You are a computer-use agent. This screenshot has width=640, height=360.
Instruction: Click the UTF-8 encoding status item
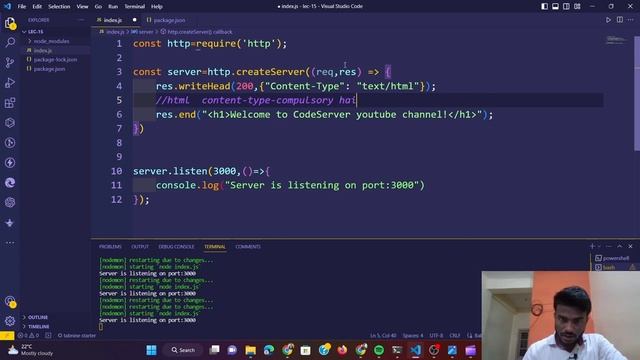[x=436, y=336]
